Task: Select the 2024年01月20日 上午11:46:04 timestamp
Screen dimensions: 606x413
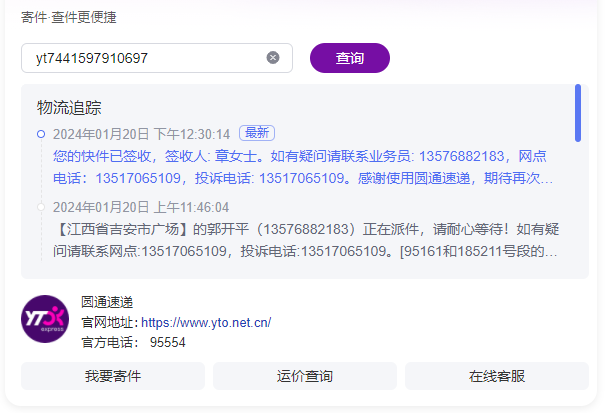Action: [141, 207]
